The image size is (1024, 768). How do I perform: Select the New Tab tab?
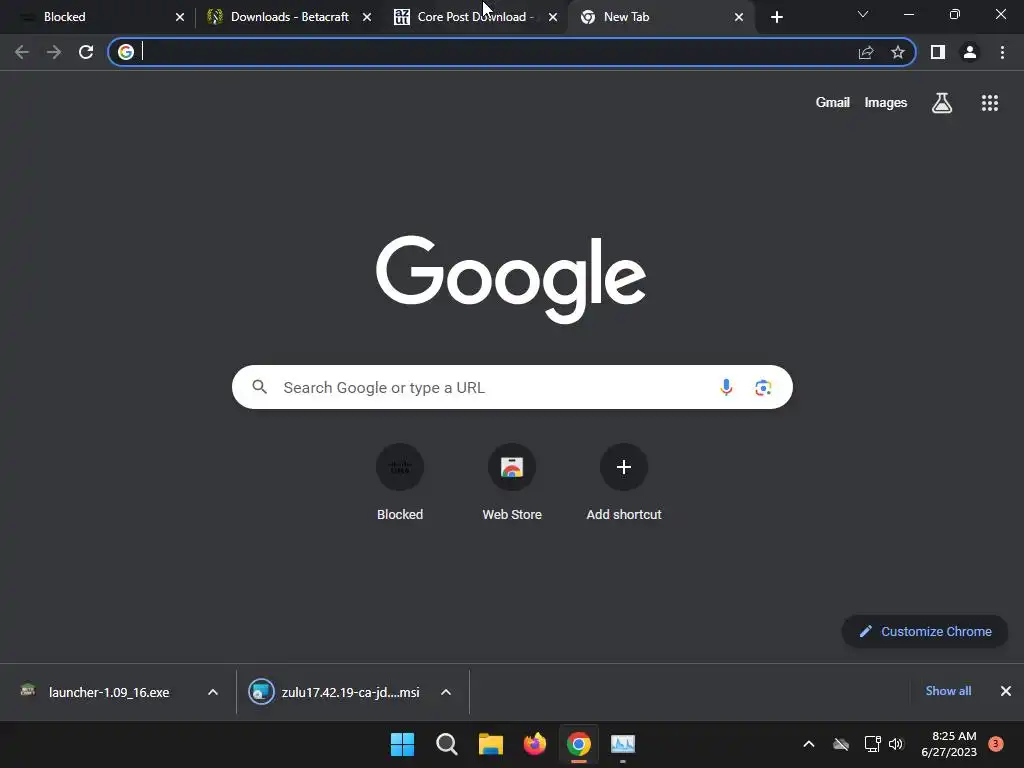(660, 17)
